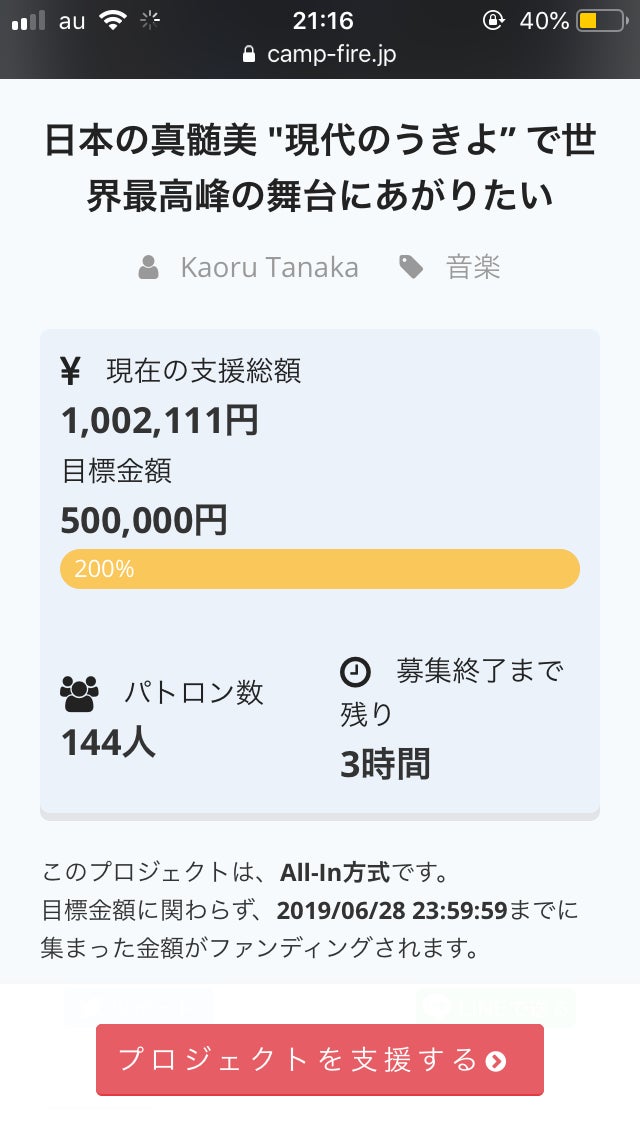
Task: Tap the プロジェクトを支援する button
Action: 320,1060
